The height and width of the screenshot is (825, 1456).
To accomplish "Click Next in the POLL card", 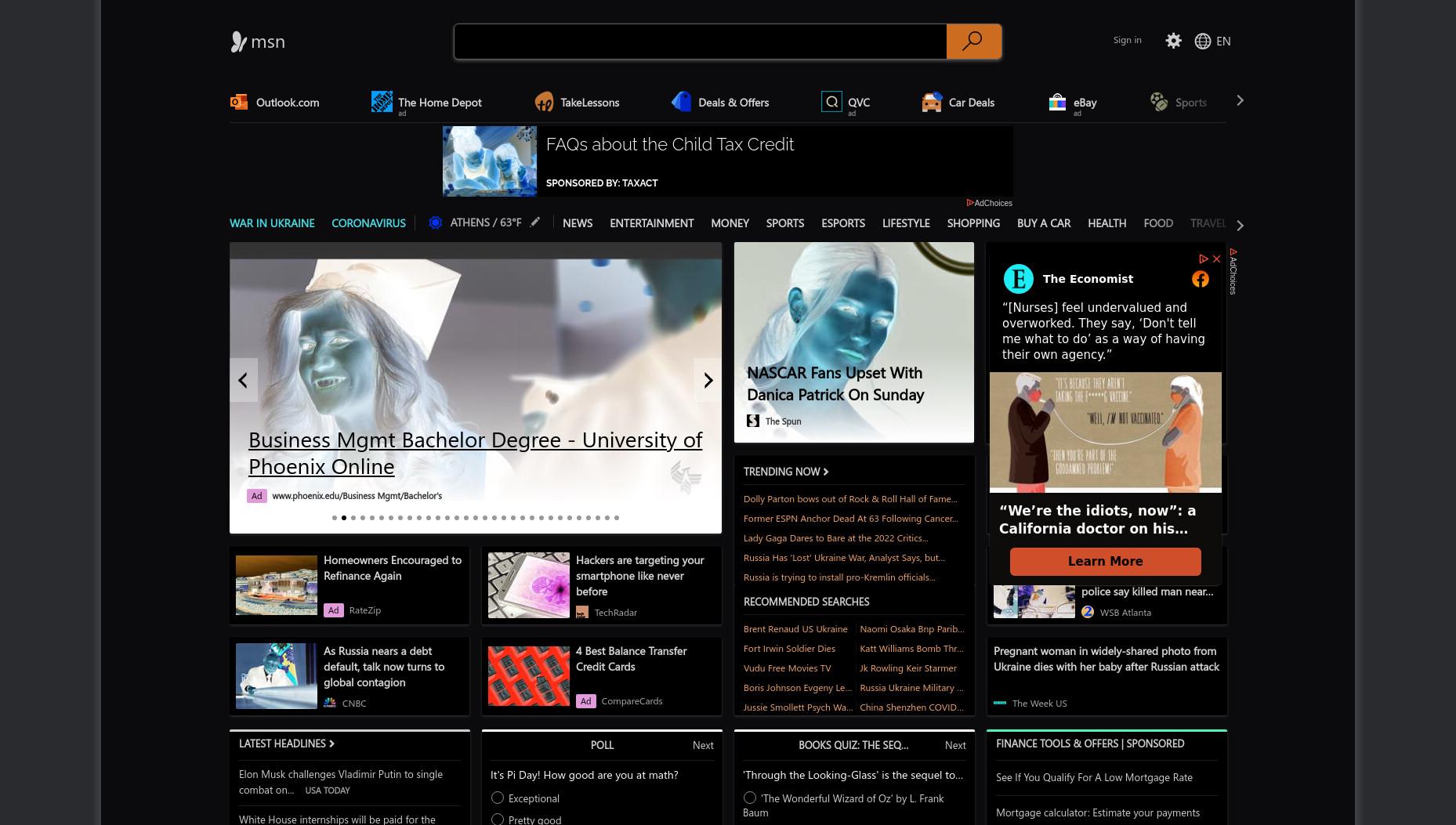I will (x=703, y=745).
